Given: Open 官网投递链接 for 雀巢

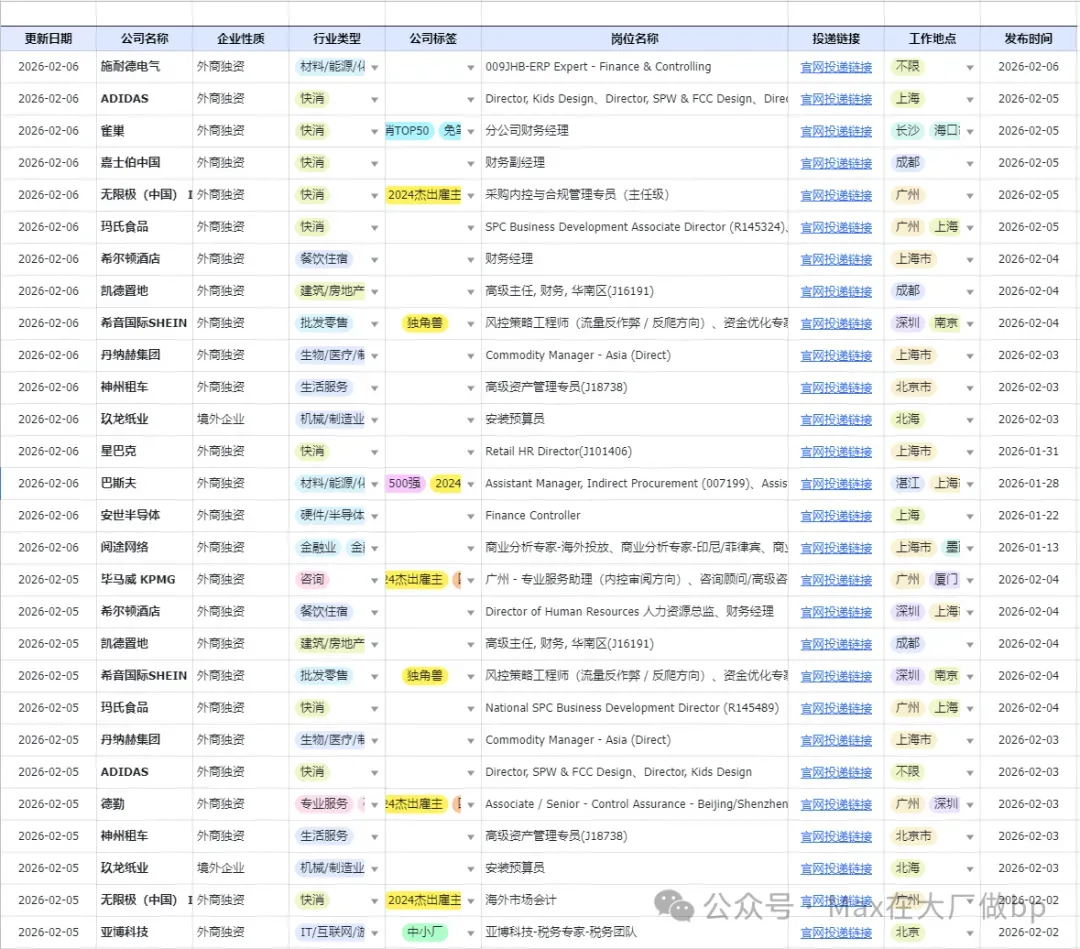Looking at the screenshot, I should pyautogui.click(x=835, y=132).
